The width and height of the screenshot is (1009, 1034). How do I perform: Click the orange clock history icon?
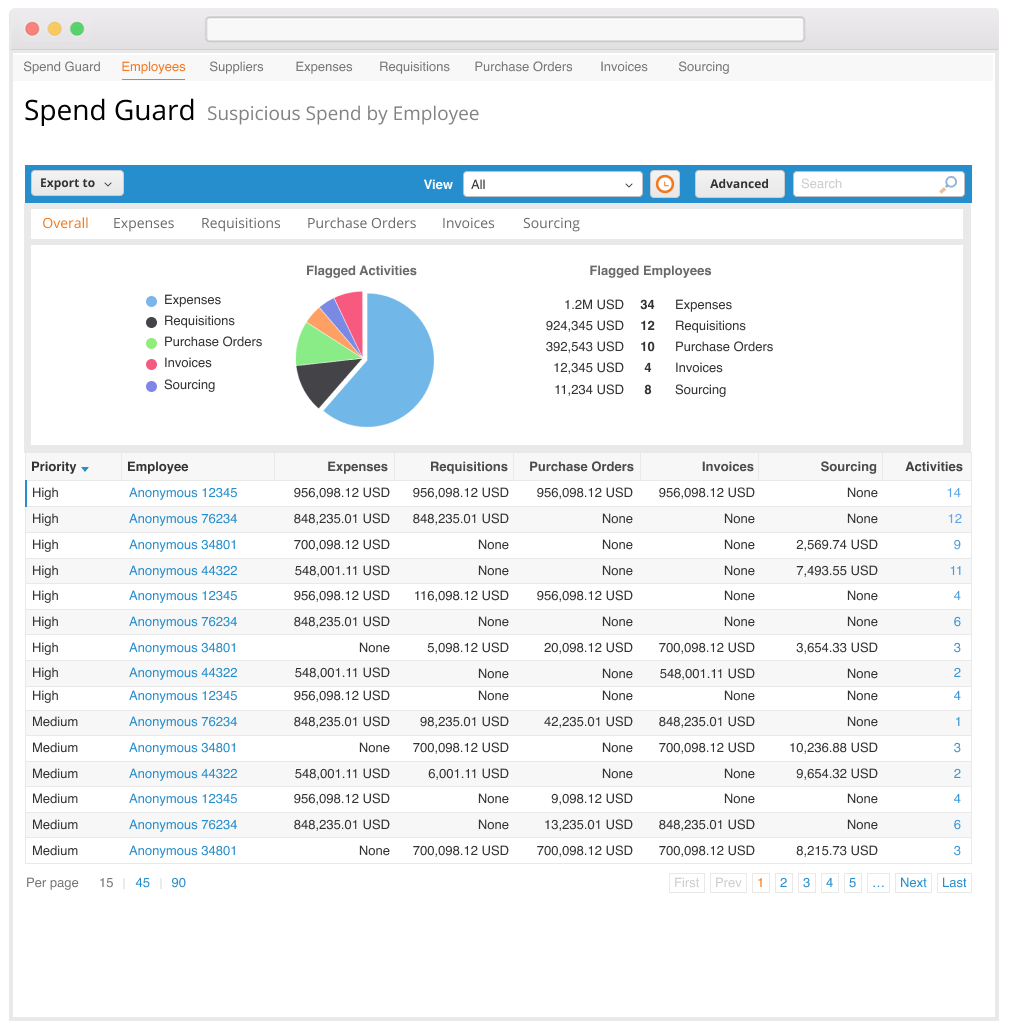(664, 184)
